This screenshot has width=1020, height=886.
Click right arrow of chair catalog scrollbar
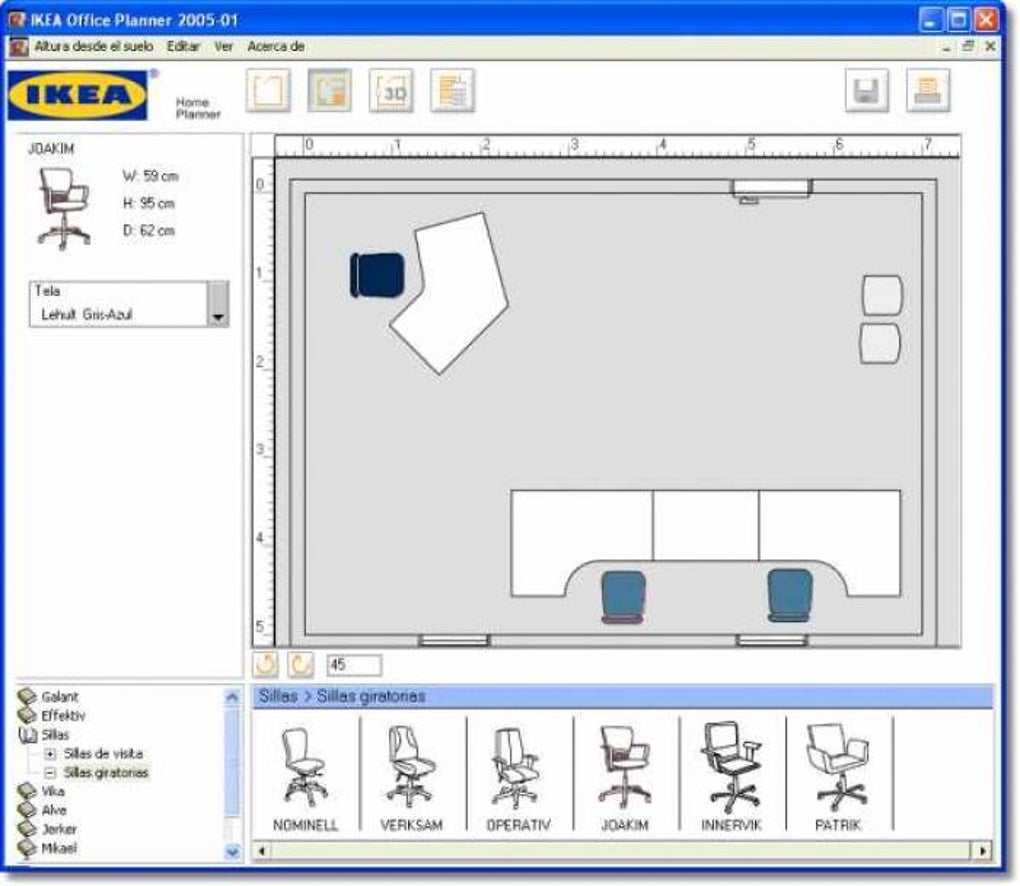982,850
